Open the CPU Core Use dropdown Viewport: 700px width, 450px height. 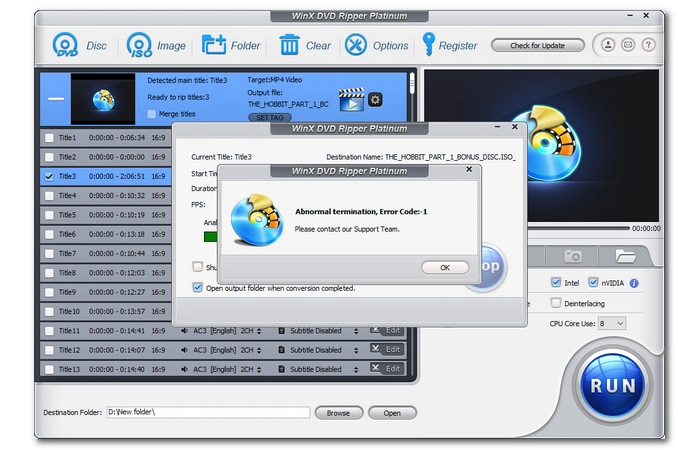(612, 323)
